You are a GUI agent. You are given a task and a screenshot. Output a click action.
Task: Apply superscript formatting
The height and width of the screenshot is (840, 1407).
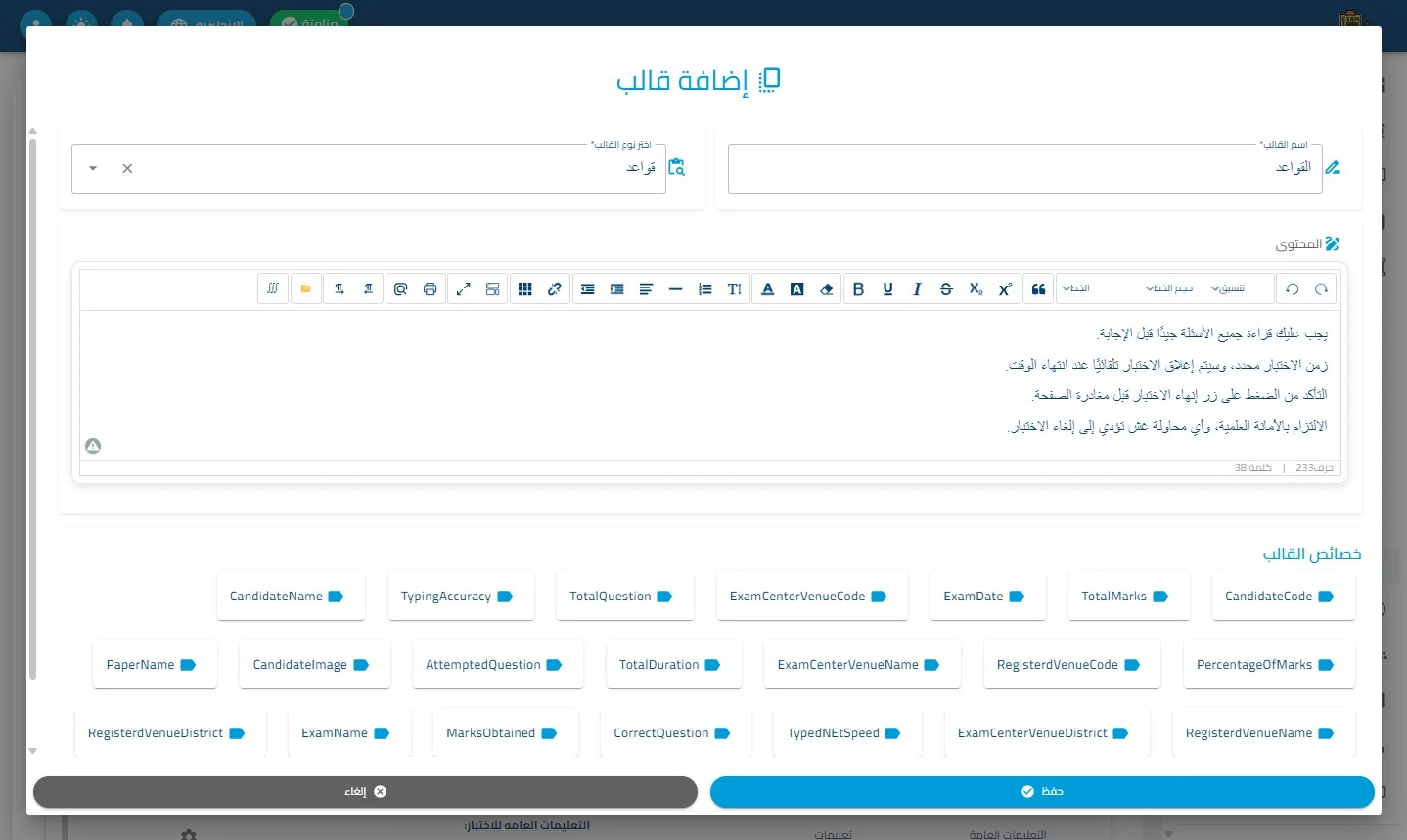tap(1005, 289)
